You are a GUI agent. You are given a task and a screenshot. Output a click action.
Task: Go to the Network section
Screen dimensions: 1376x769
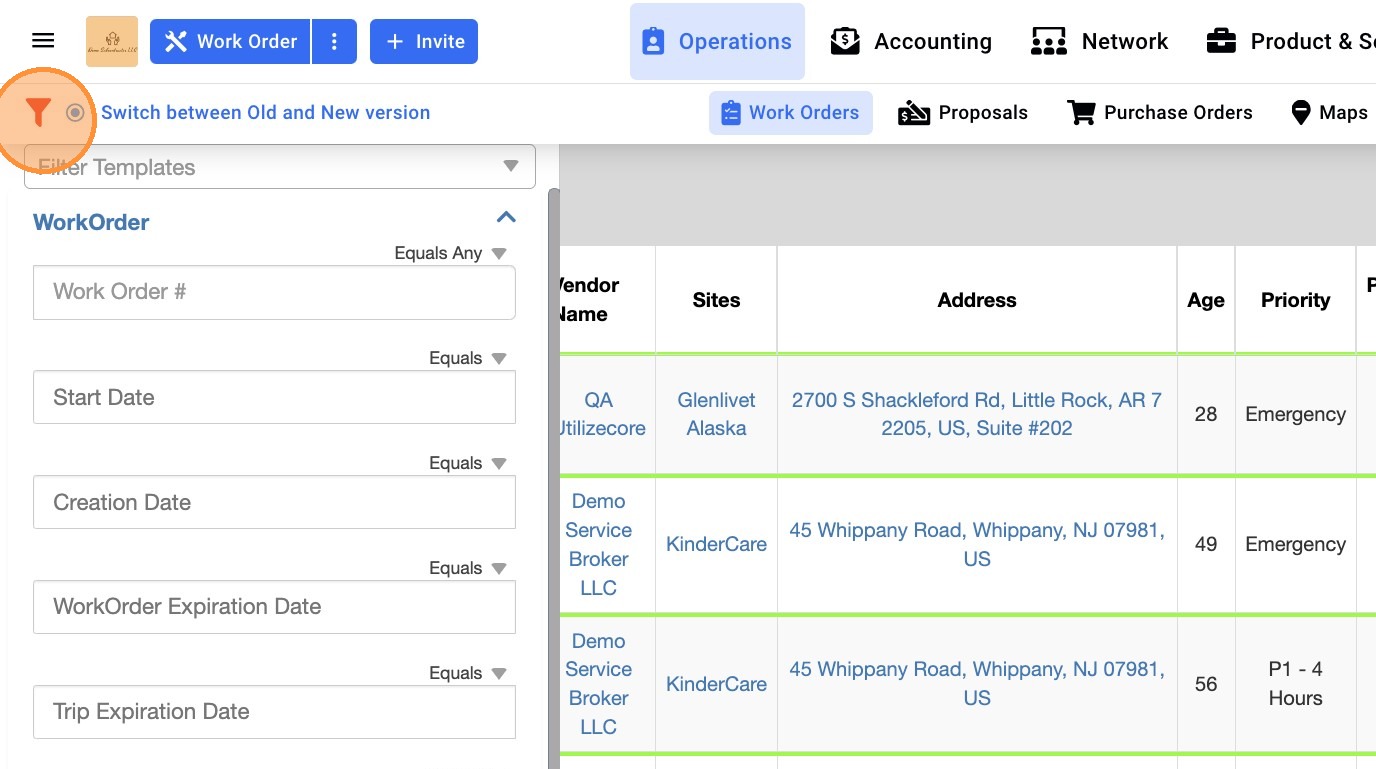[1099, 42]
